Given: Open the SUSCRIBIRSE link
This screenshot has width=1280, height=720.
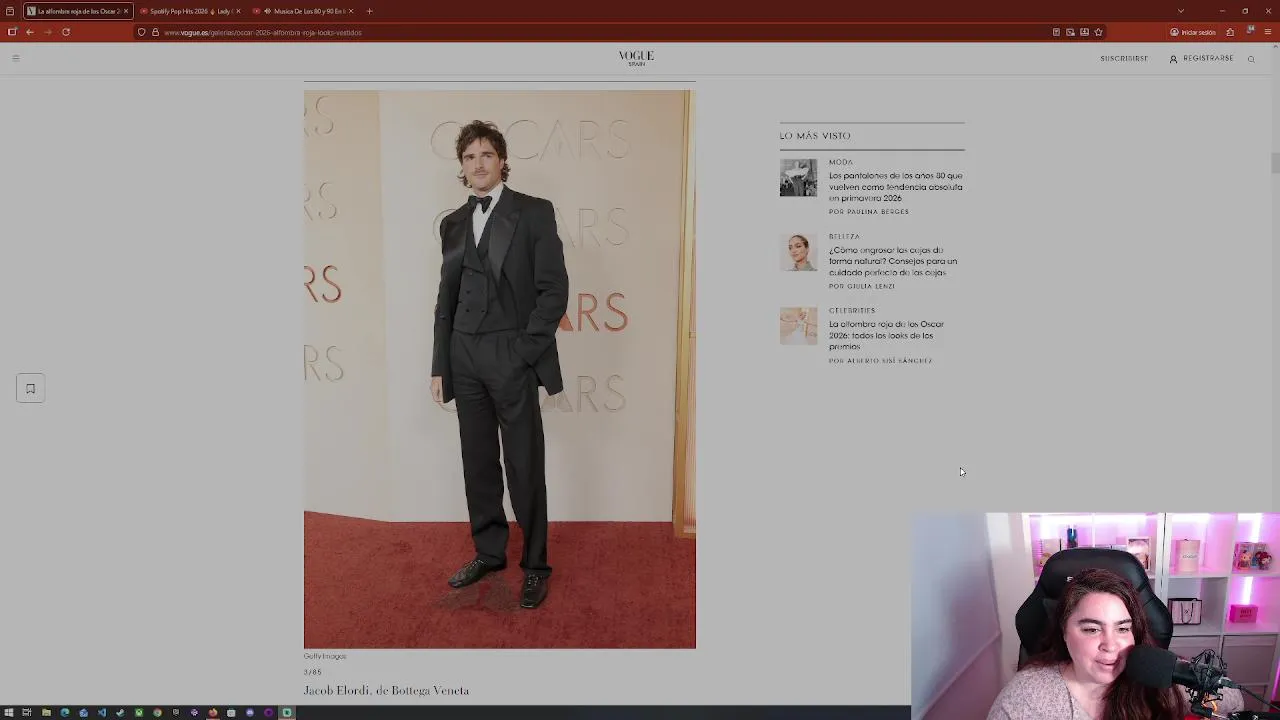Looking at the screenshot, I should (x=1124, y=59).
